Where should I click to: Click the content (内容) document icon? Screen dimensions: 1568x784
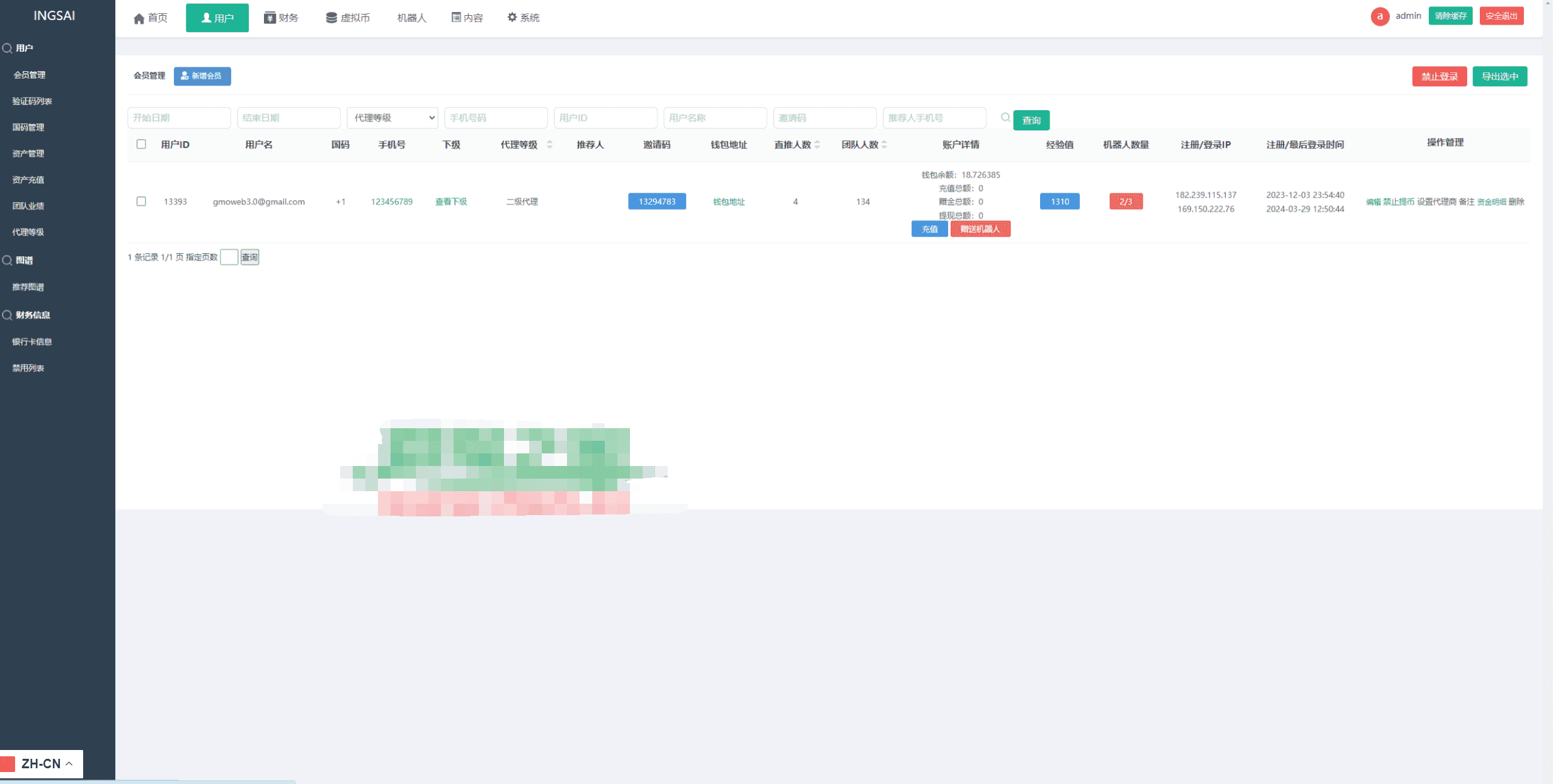click(x=456, y=18)
